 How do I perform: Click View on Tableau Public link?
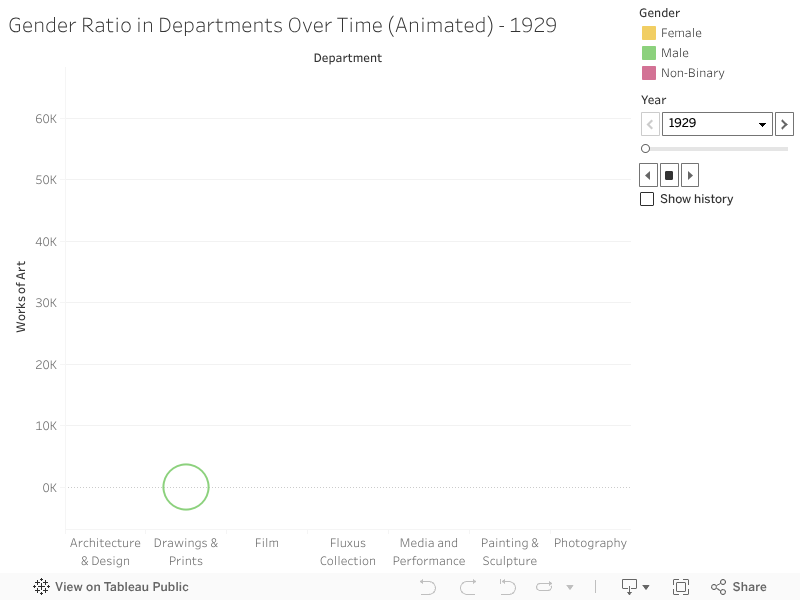(x=121, y=587)
